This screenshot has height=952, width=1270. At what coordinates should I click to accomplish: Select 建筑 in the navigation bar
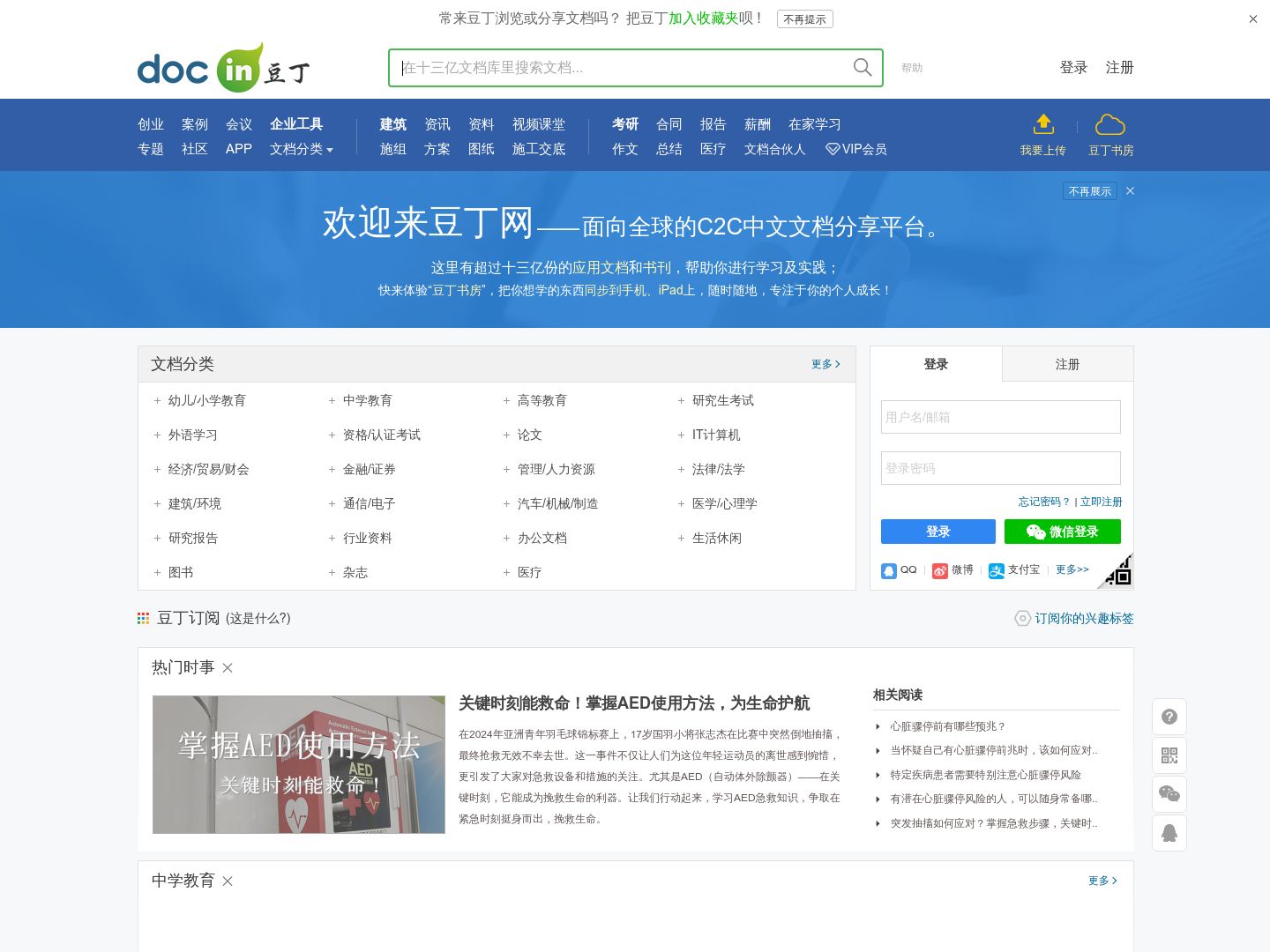[393, 124]
